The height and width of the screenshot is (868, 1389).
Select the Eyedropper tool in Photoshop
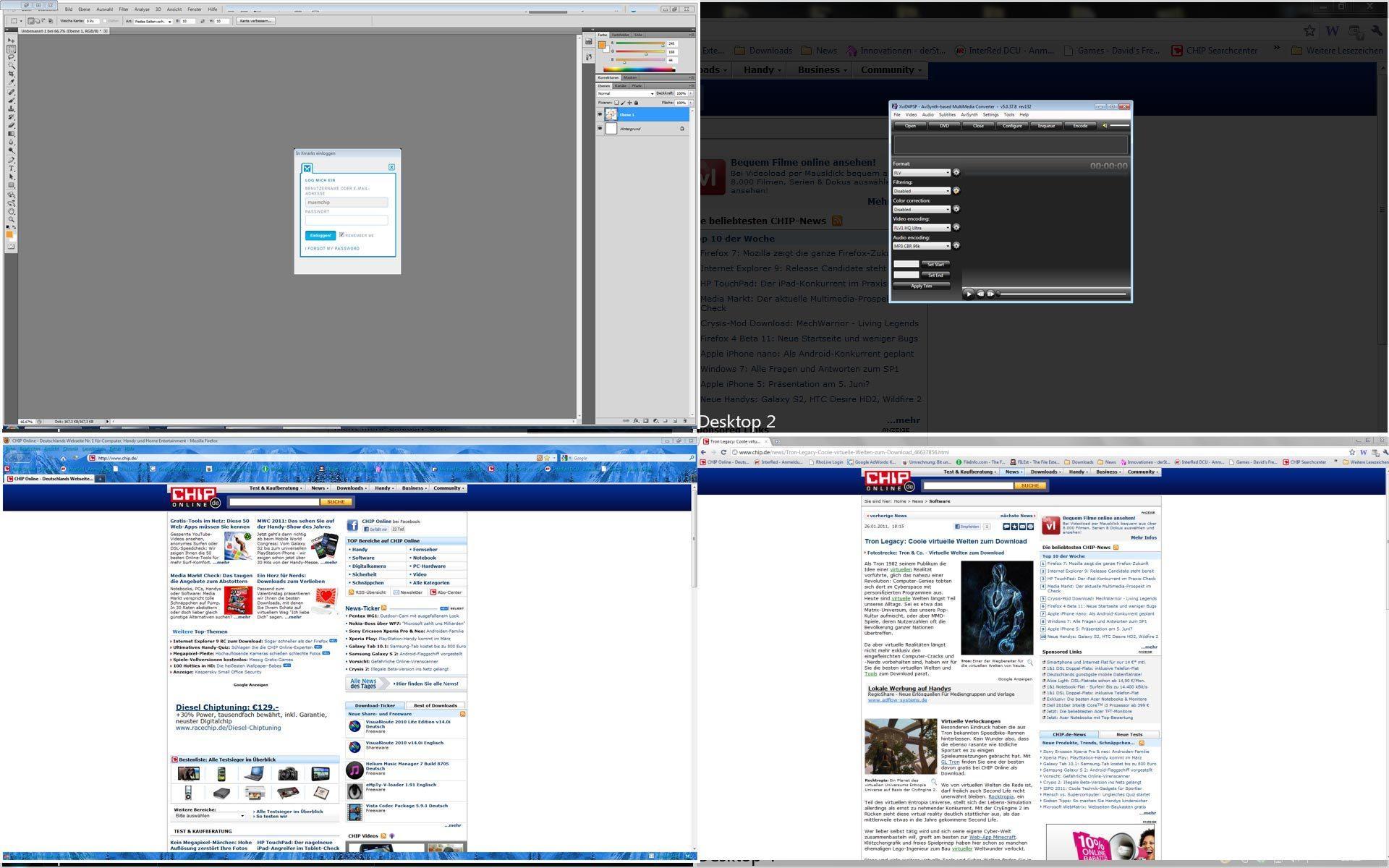9,82
